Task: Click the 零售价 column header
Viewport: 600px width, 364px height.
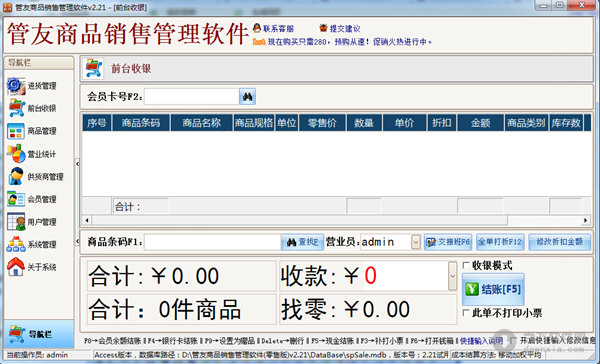Action: pos(322,122)
